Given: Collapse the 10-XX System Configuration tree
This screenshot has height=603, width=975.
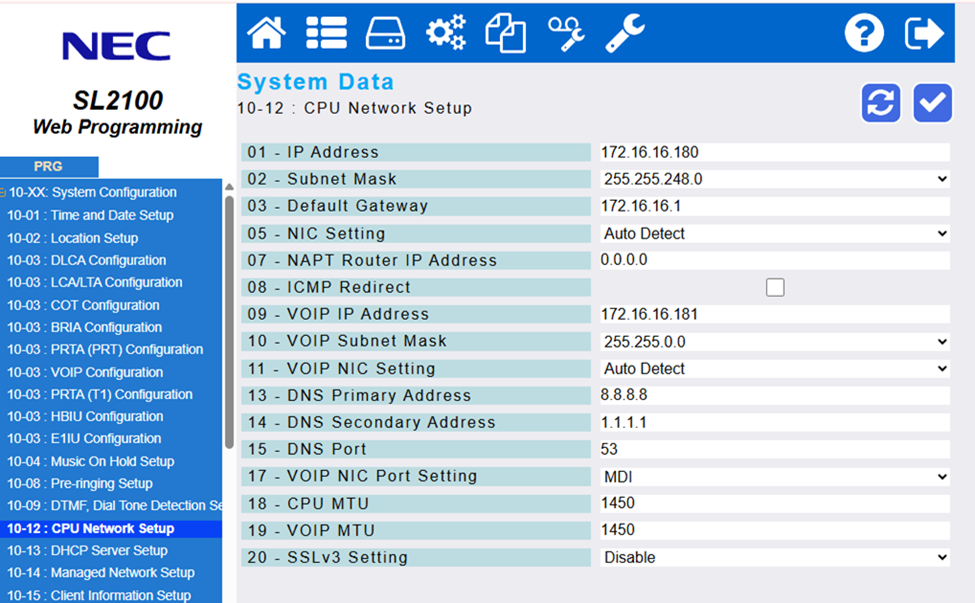Looking at the screenshot, I should coord(4,193).
